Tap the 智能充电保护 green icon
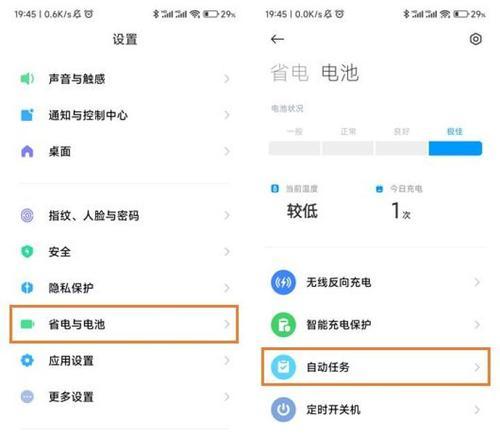500x442 pixels. (x=283, y=325)
